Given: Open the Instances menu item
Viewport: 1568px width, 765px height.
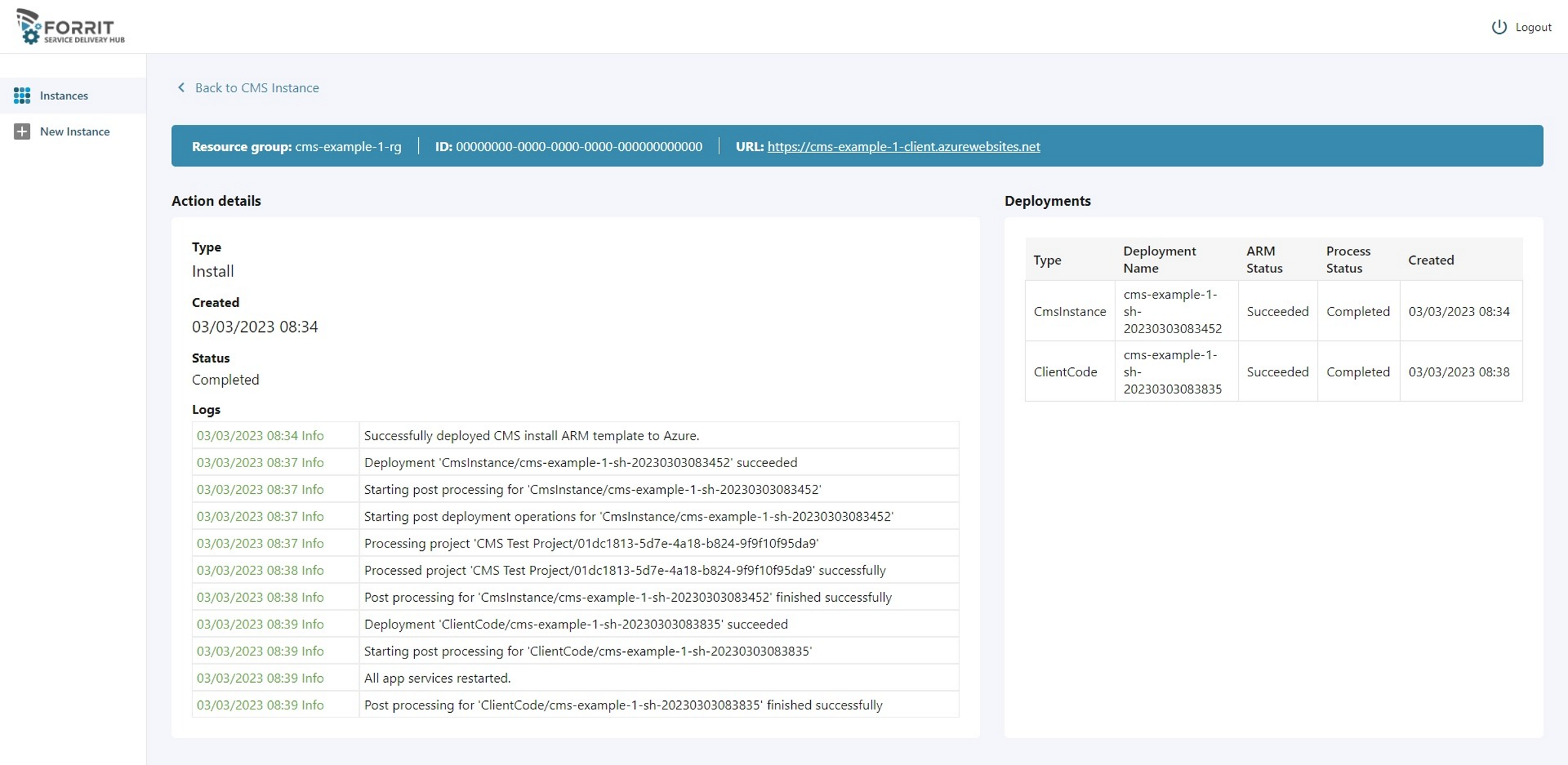Looking at the screenshot, I should click(73, 95).
